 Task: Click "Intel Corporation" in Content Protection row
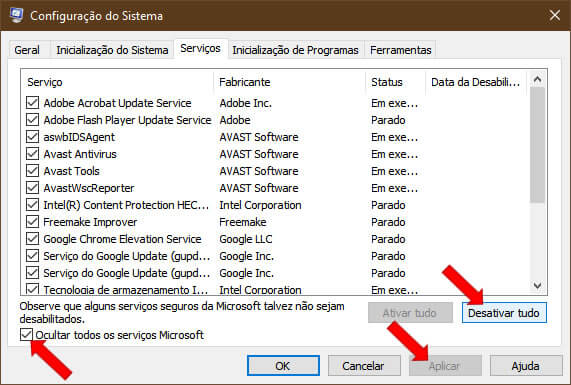click(x=260, y=205)
